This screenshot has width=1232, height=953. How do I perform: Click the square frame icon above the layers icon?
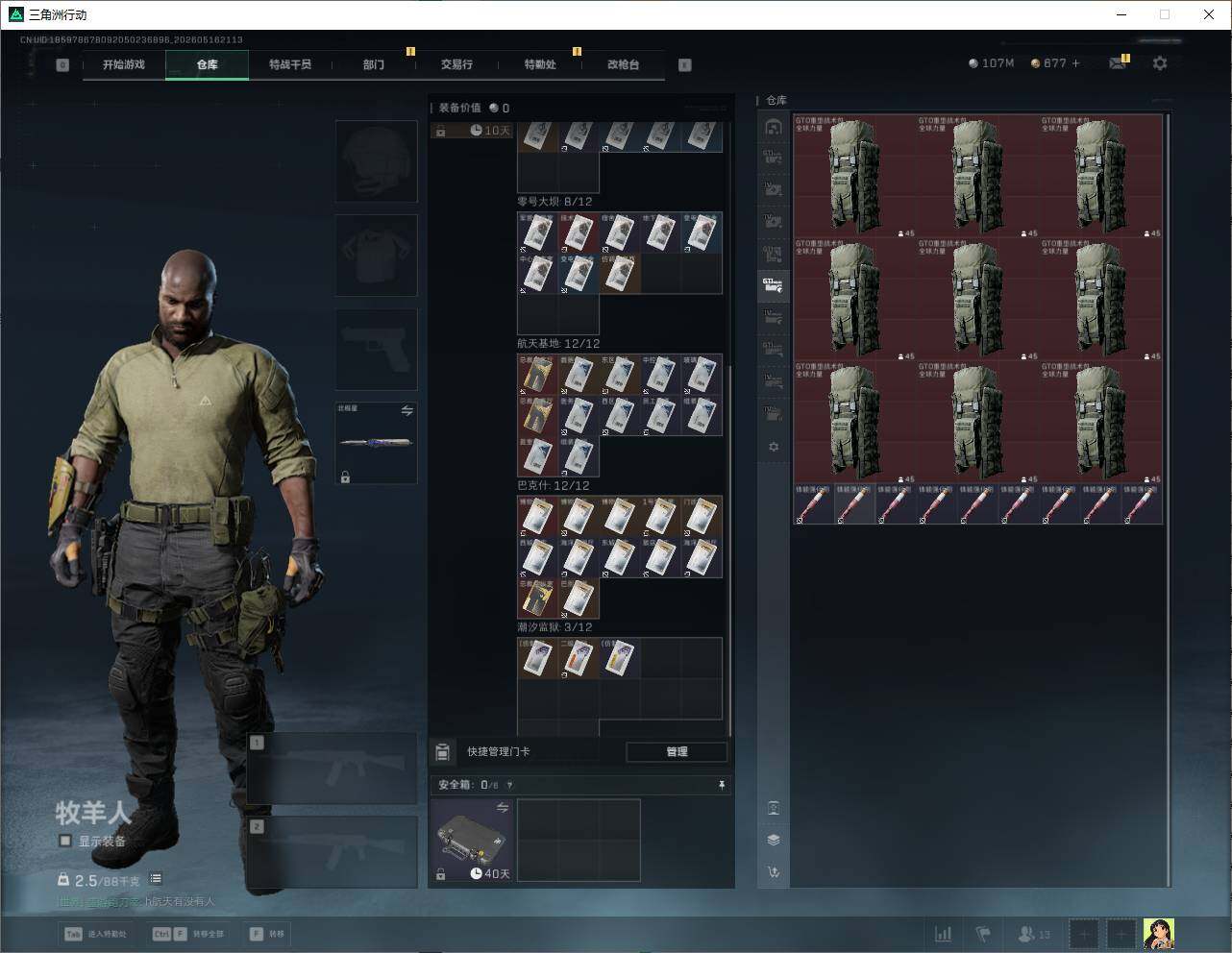[x=774, y=808]
